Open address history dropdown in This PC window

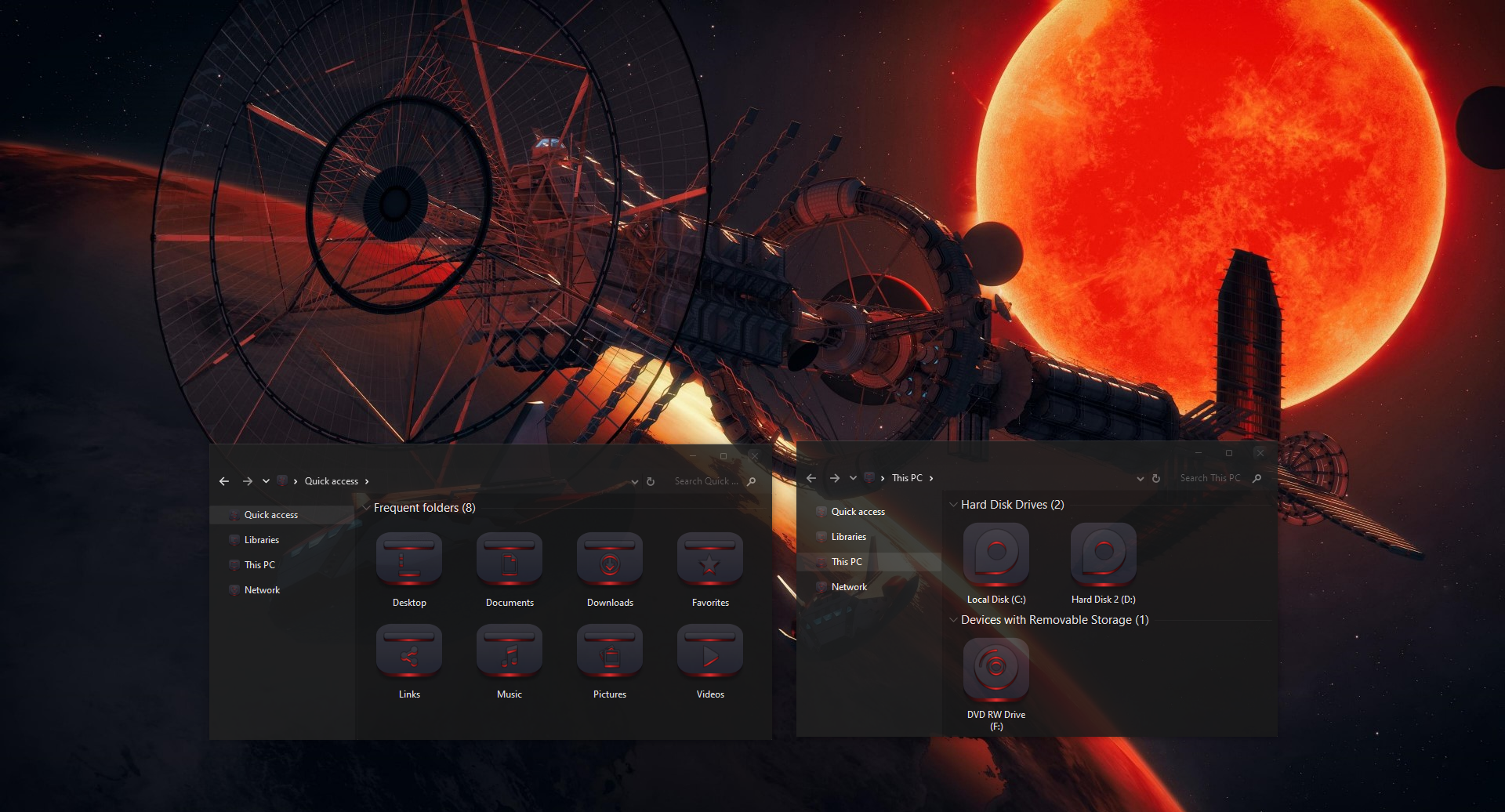click(1141, 478)
